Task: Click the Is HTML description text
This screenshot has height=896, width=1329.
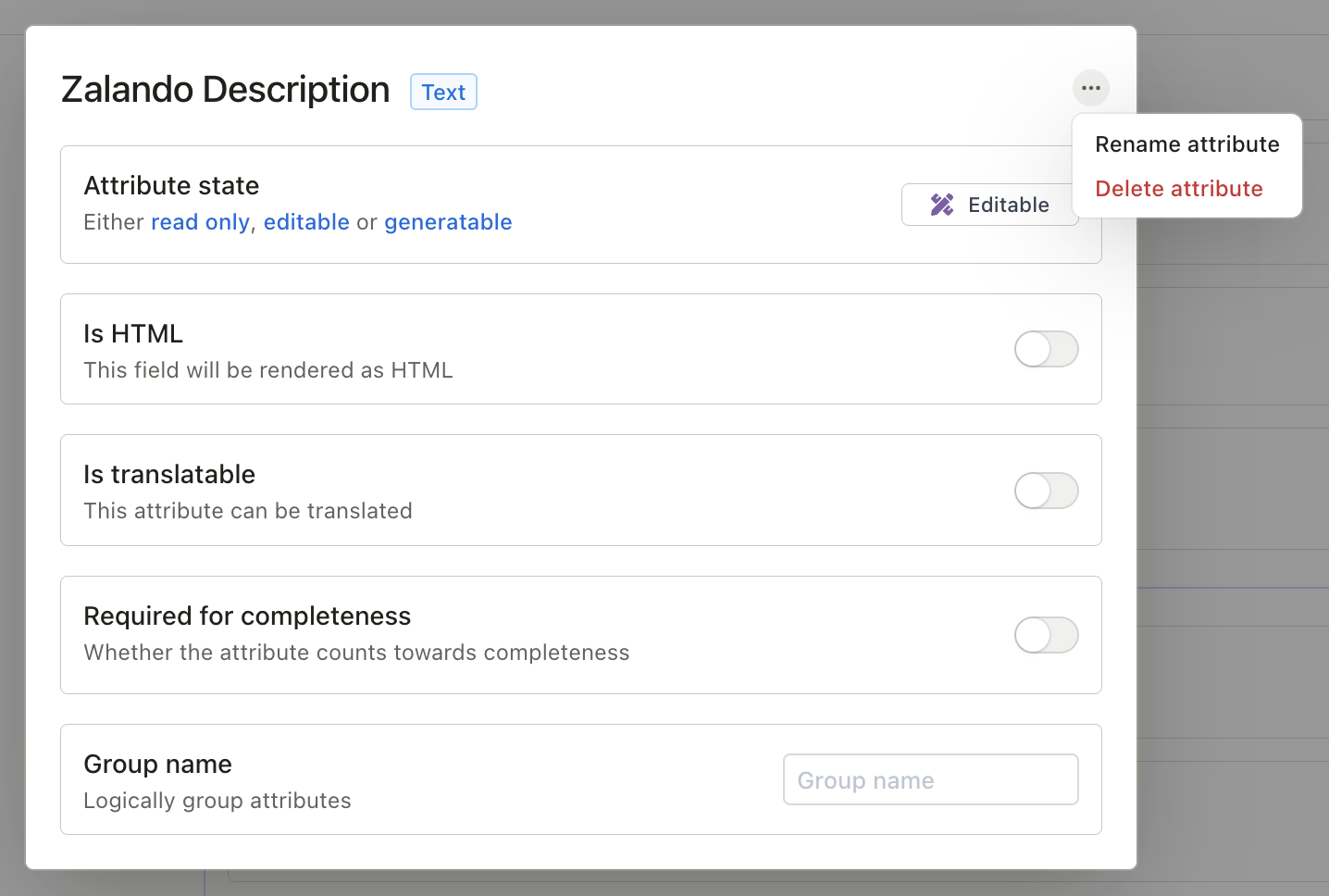Action: 268,369
